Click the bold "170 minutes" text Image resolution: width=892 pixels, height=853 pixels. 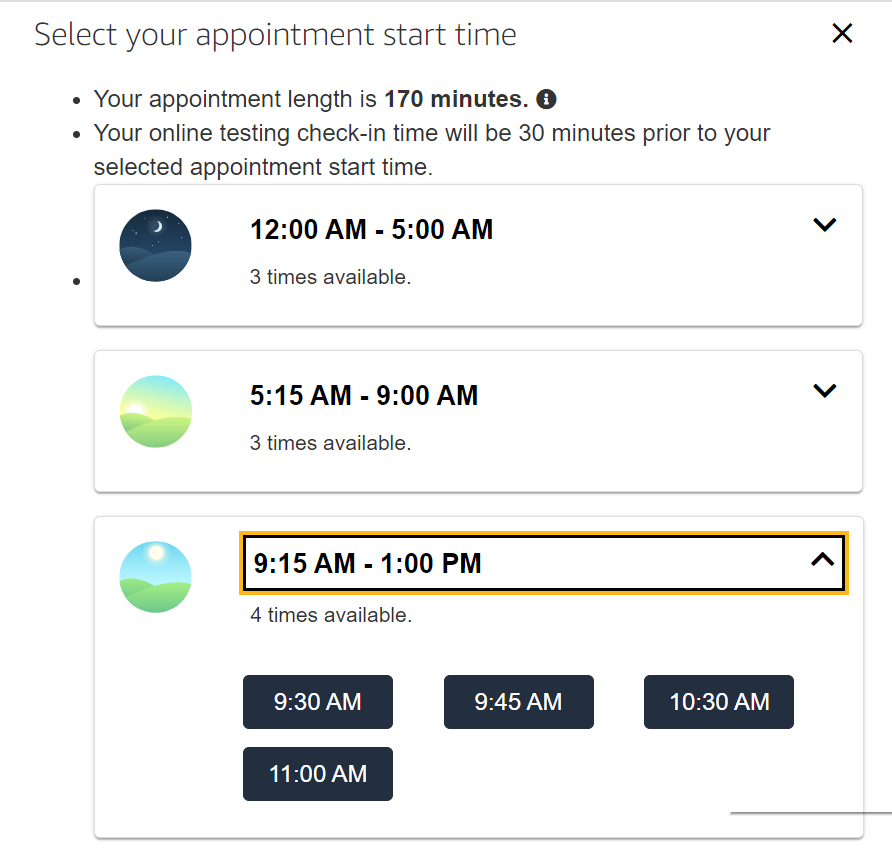(457, 99)
